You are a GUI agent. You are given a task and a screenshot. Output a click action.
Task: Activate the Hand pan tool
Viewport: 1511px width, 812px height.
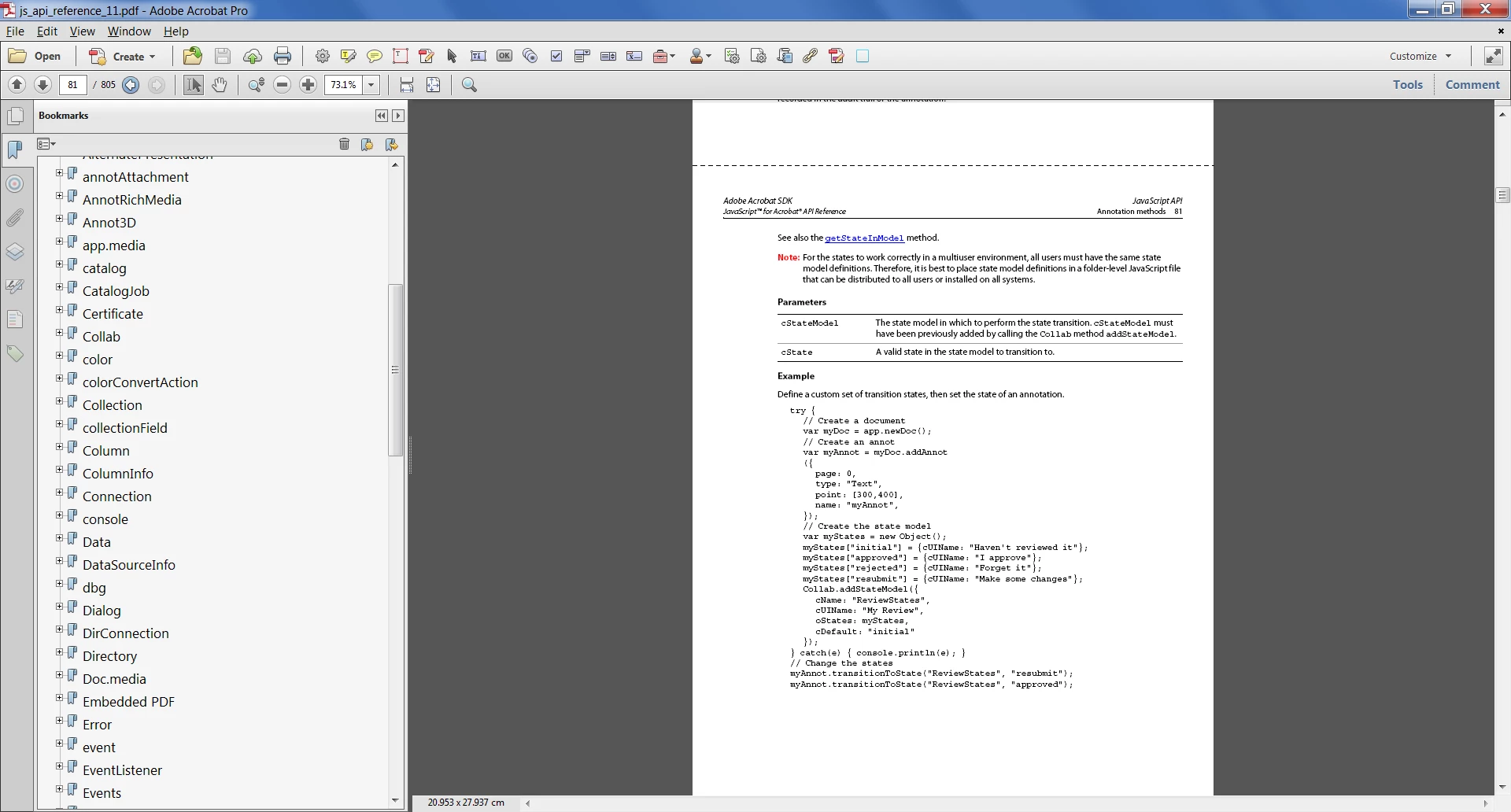[220, 84]
